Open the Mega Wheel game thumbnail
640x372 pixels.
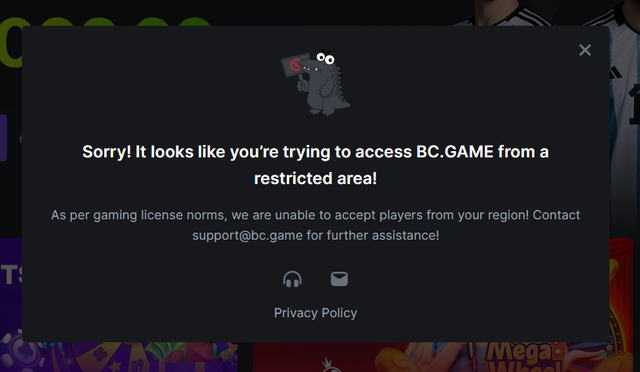pos(518,357)
